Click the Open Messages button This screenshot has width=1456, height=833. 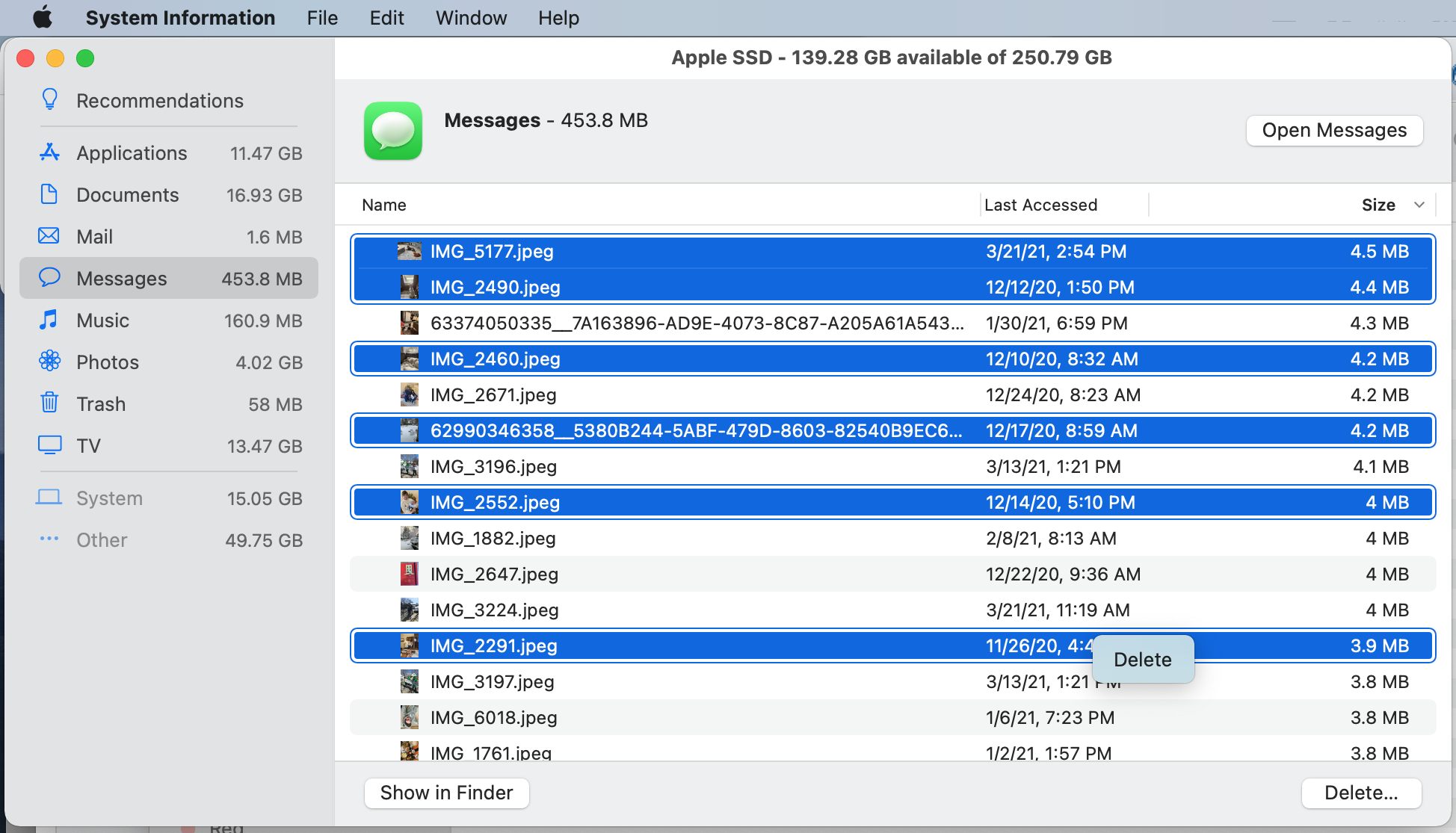pyautogui.click(x=1334, y=130)
